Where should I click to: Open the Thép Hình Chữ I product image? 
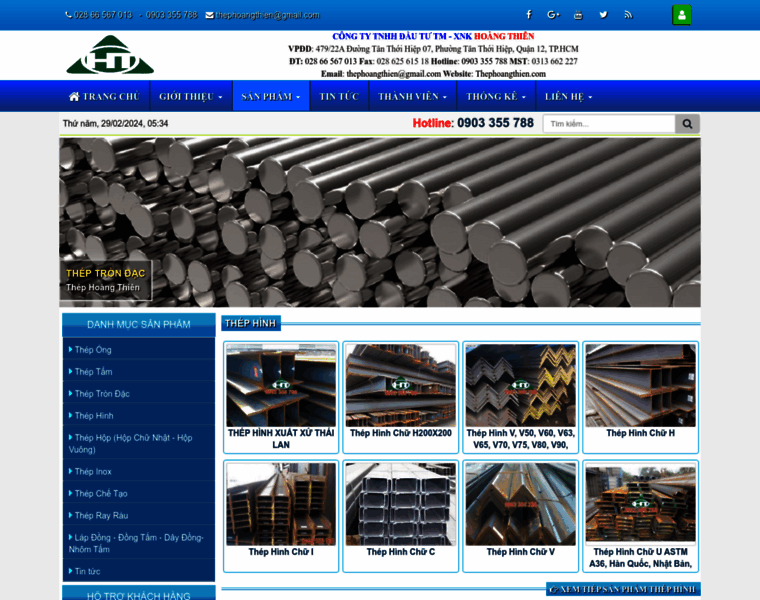pyautogui.click(x=281, y=504)
